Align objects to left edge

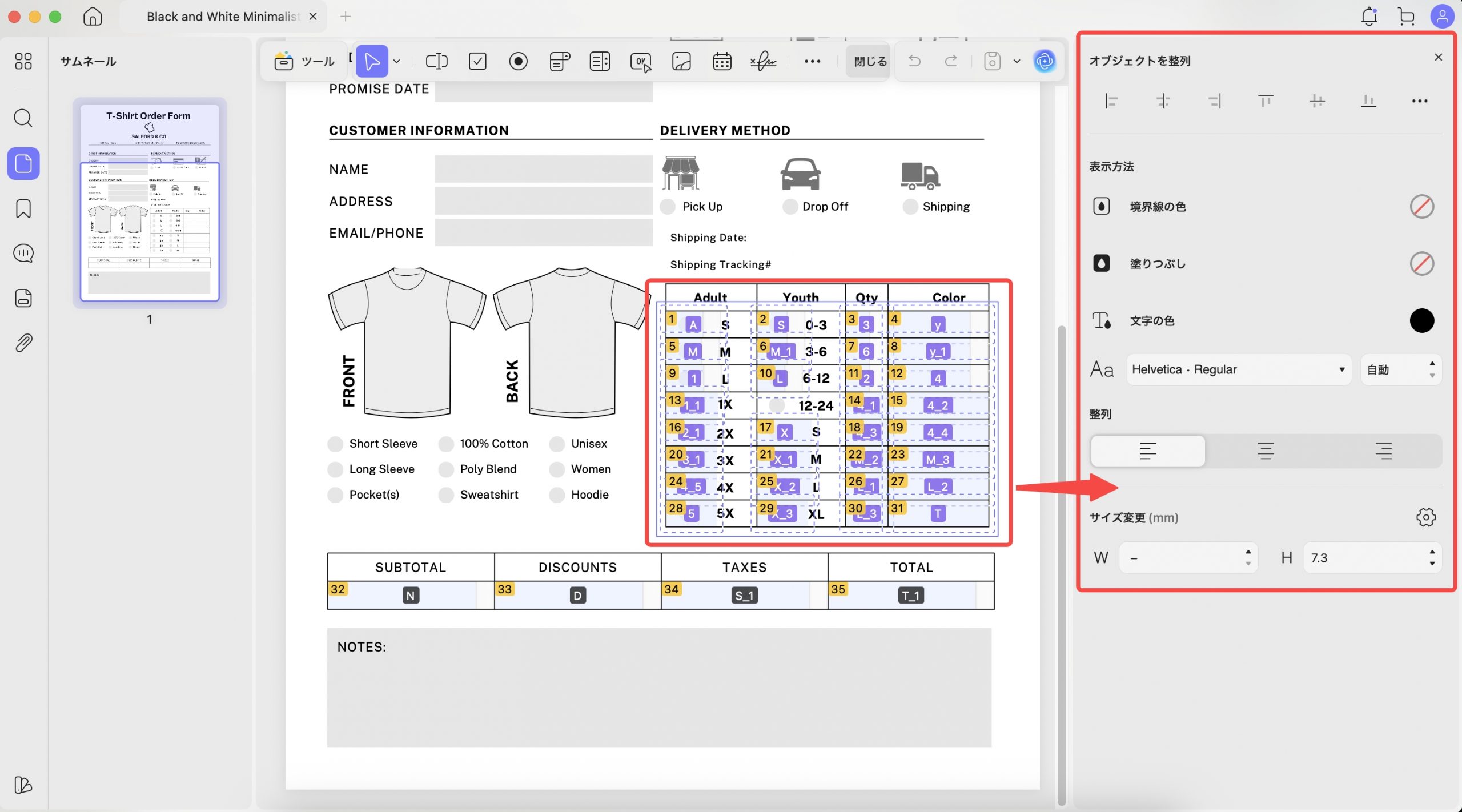tap(1111, 101)
